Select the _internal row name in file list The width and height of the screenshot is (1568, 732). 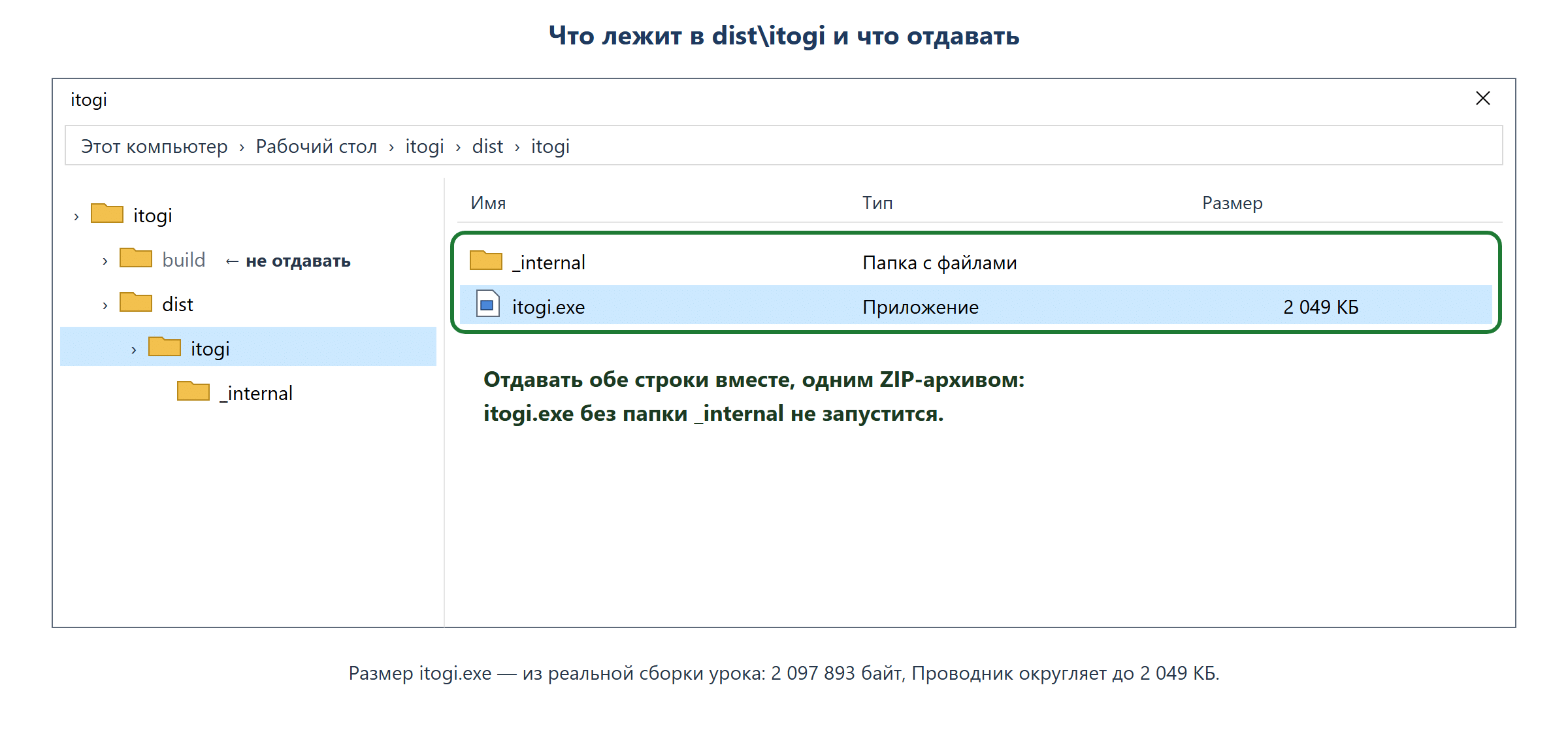[549, 262]
